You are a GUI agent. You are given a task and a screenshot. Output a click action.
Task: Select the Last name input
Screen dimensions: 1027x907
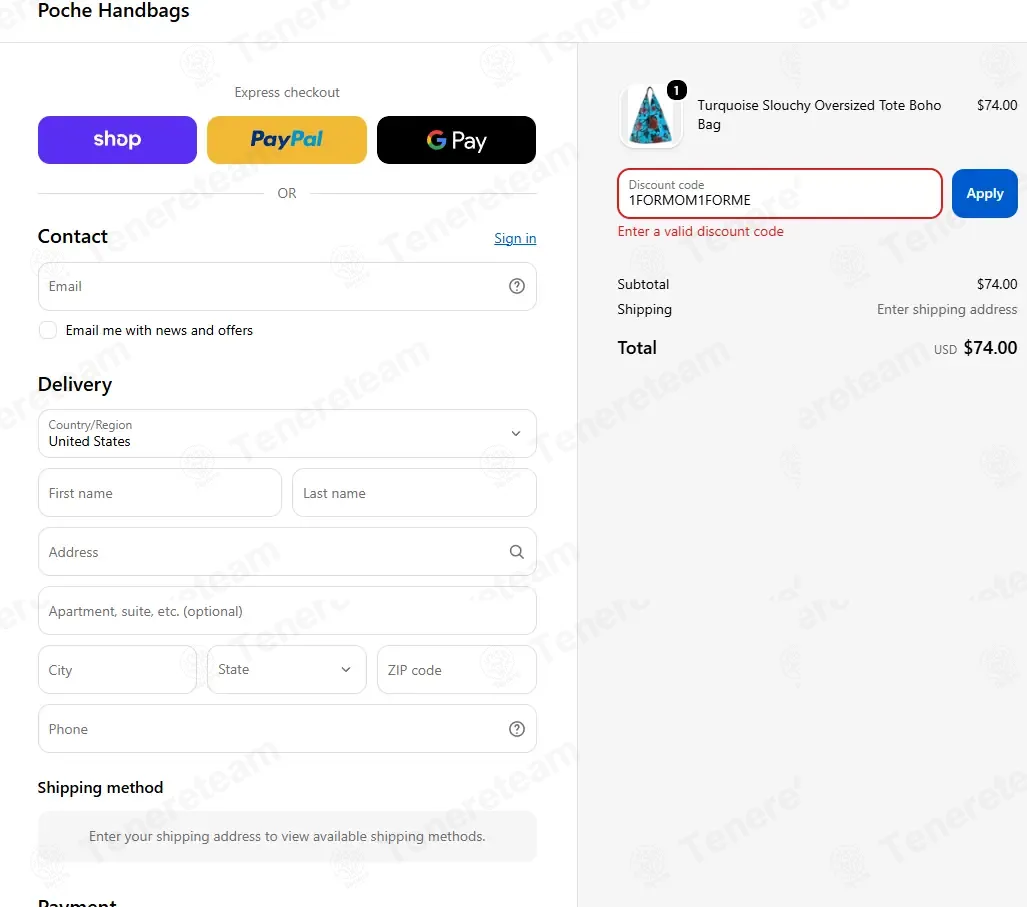coord(414,492)
